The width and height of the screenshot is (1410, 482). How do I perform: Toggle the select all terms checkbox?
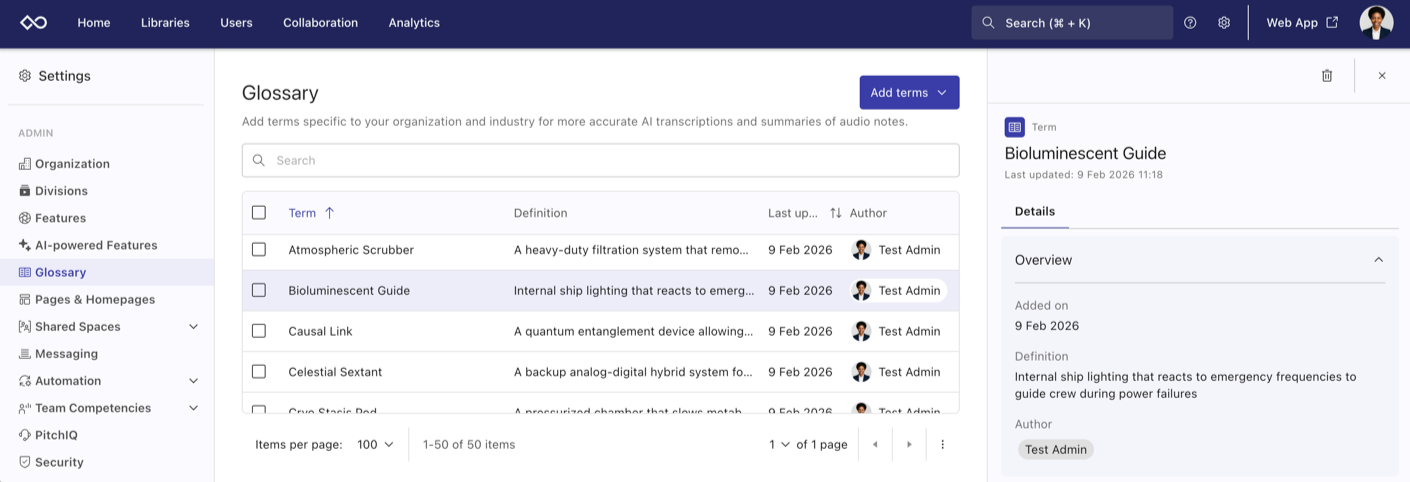pos(259,213)
